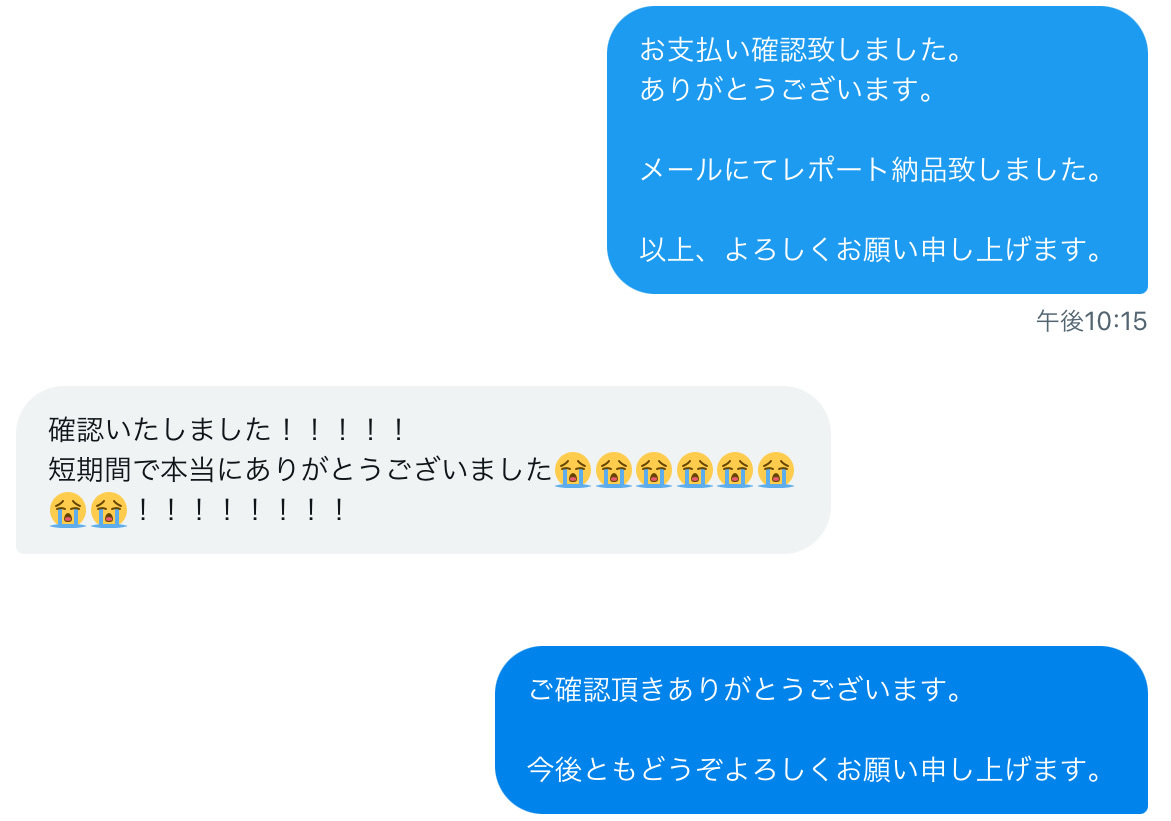Viewport: 1171px width, 821px height.
Task: Click the ありがとうございます。 line in the top bubble
Action: 788,90
